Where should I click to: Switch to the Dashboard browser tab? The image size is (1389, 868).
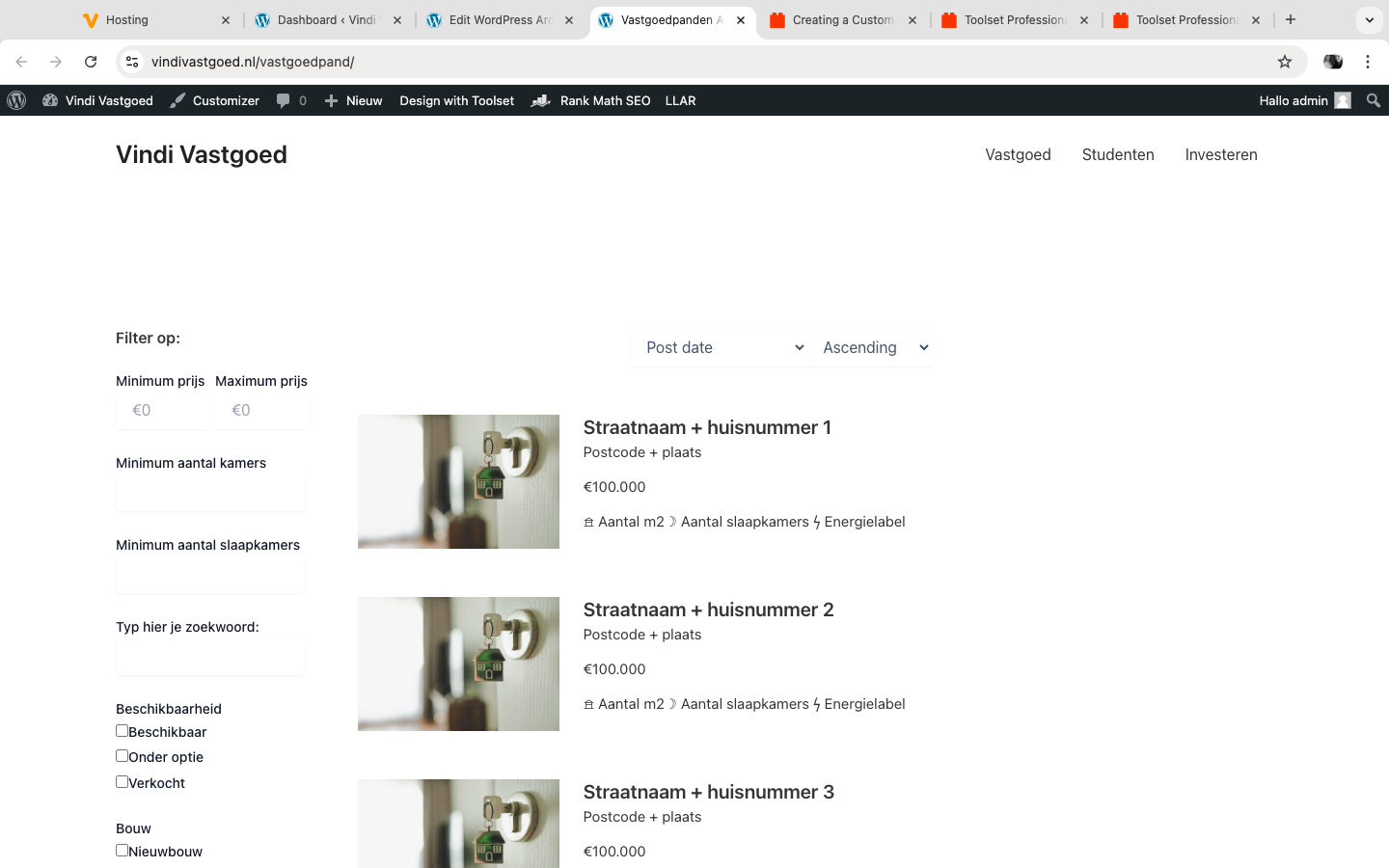318,19
